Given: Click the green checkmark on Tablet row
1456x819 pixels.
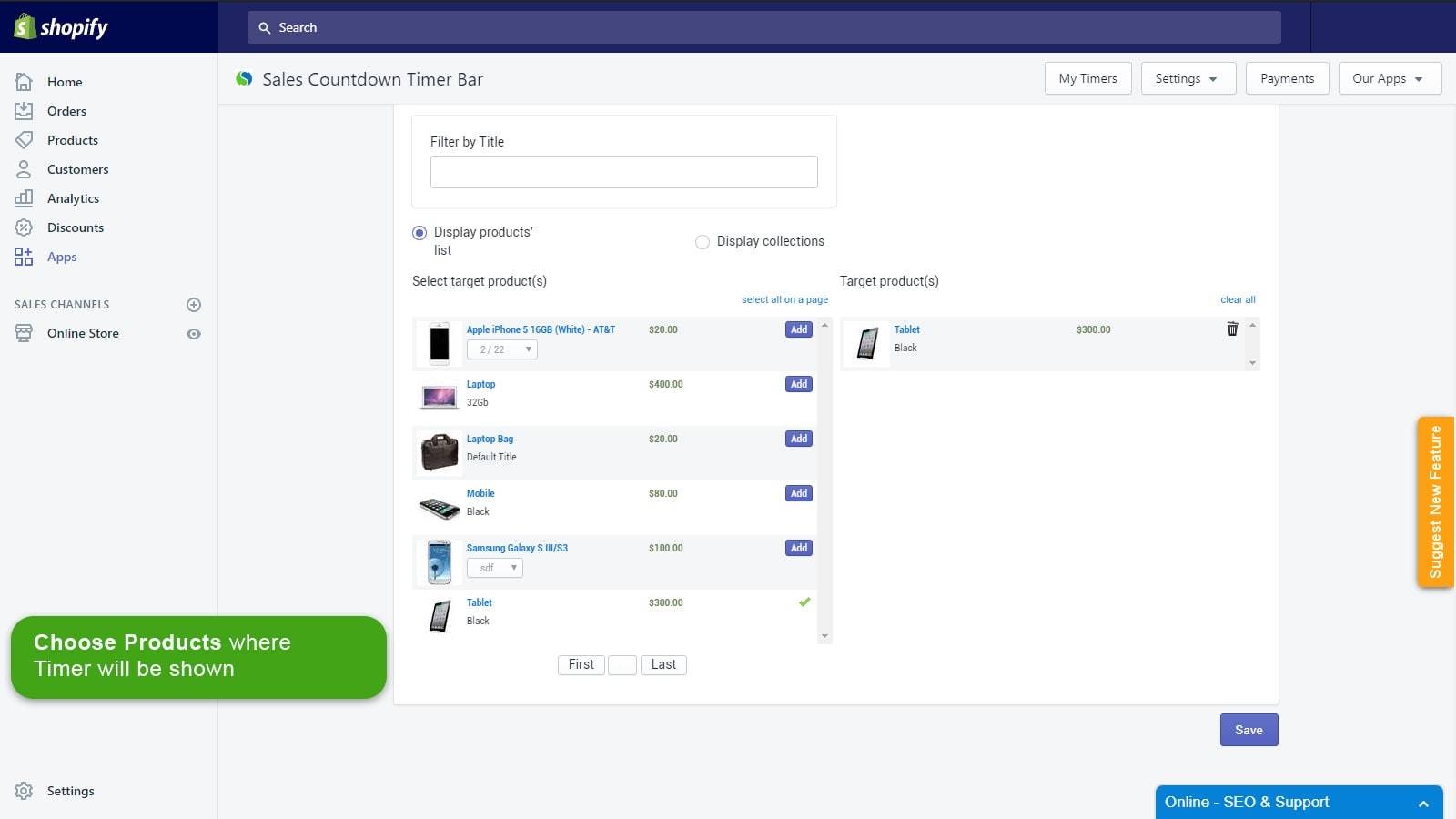Looking at the screenshot, I should pos(804,602).
